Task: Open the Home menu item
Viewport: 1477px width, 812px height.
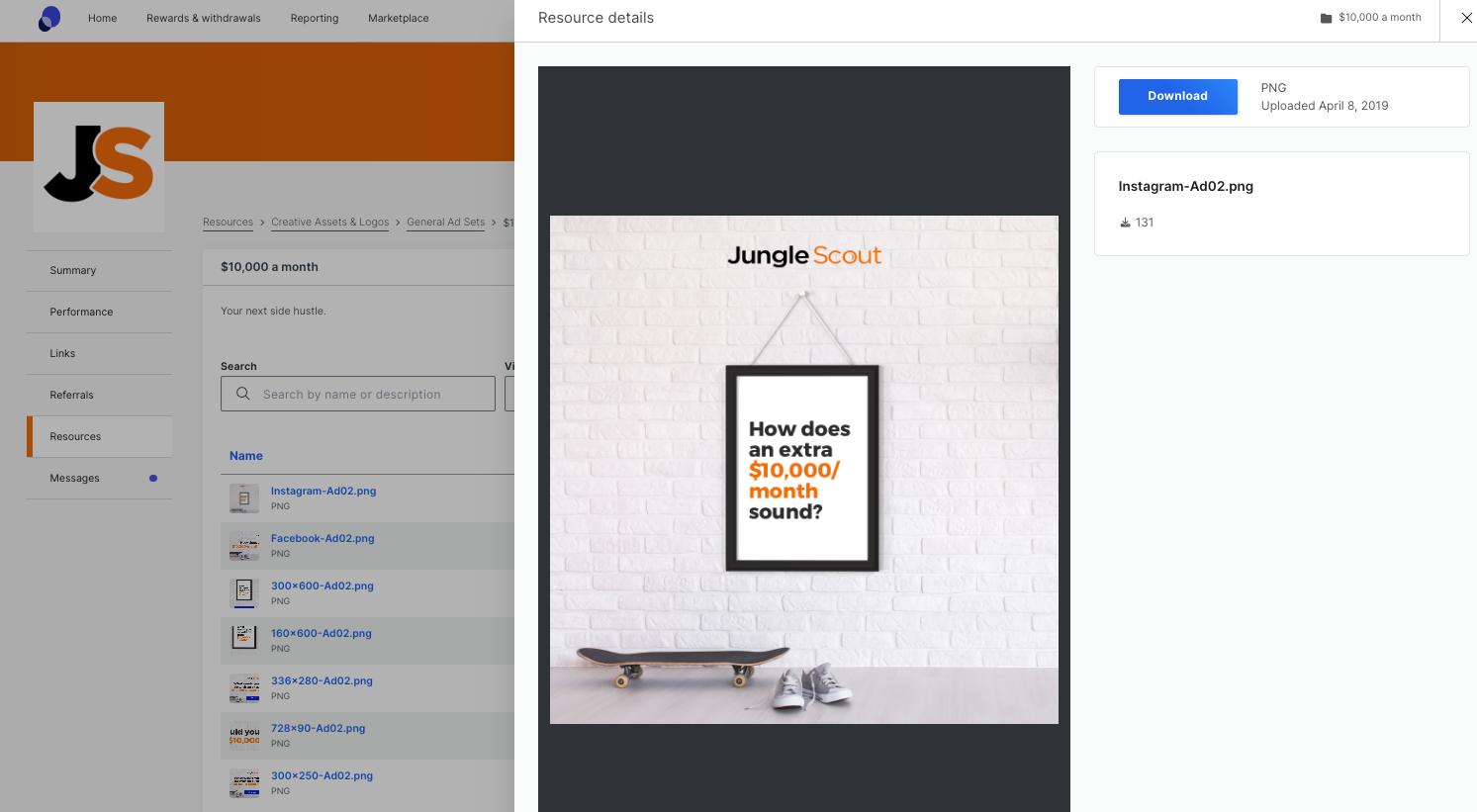Action: pyautogui.click(x=103, y=18)
